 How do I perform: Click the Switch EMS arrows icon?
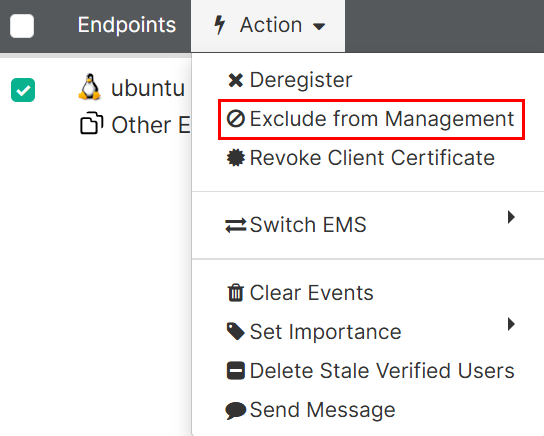coord(236,225)
